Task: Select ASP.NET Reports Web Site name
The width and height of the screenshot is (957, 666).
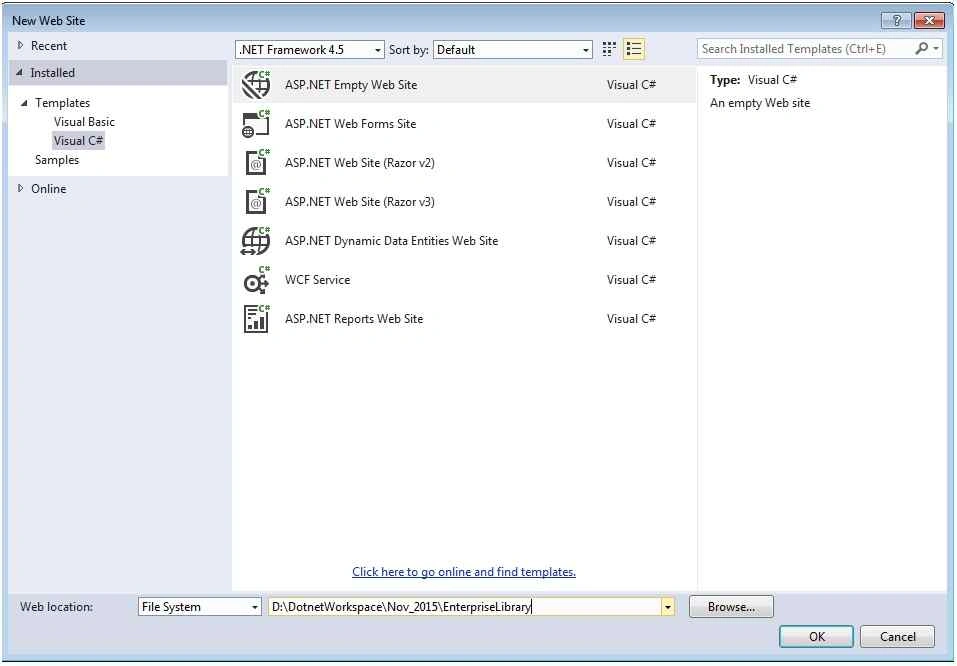Action: [354, 319]
